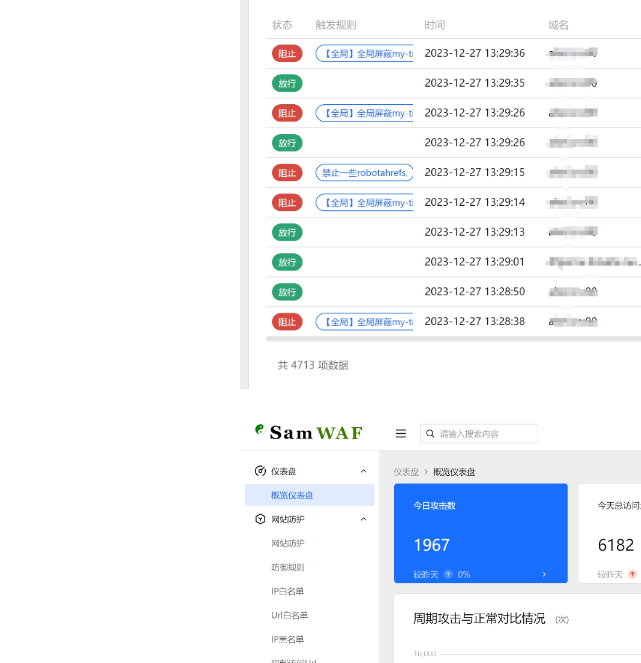This screenshot has height=663, width=641.
Task: Click the 仪表盘 breadcrumb link
Action: pyautogui.click(x=406, y=472)
